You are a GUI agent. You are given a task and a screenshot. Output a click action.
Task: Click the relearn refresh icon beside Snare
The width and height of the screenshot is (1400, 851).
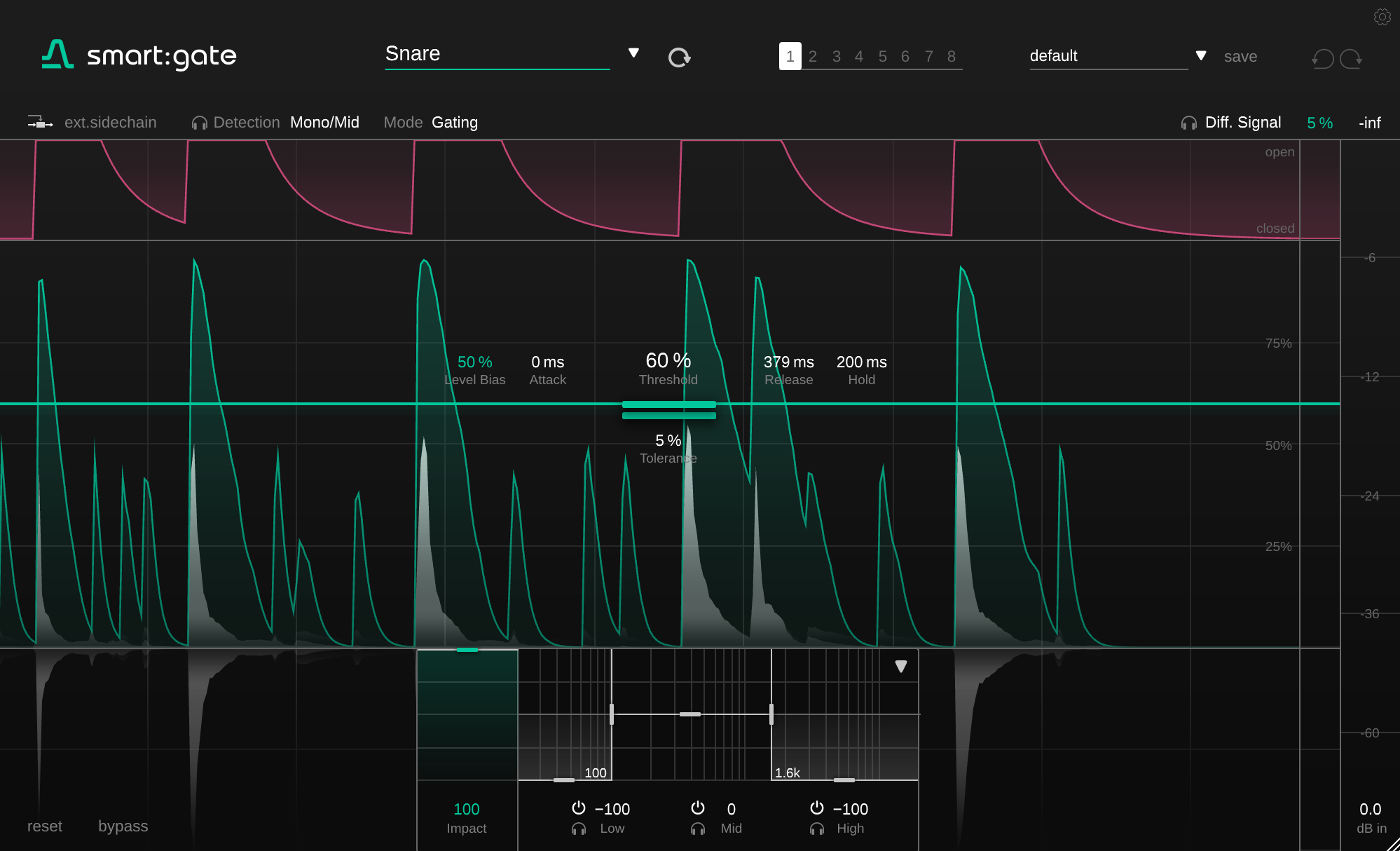pos(678,57)
